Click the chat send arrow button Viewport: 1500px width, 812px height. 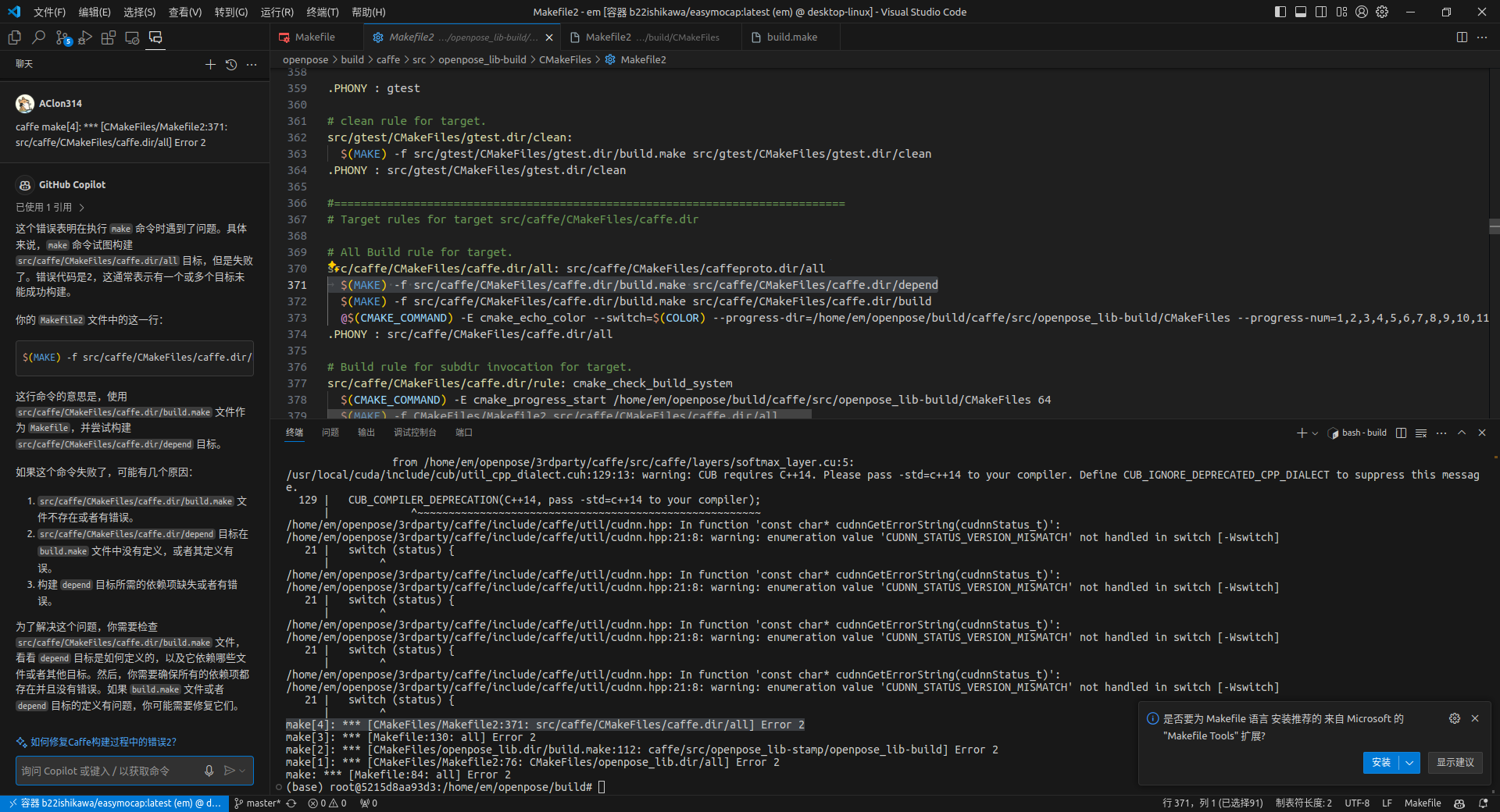(x=230, y=771)
